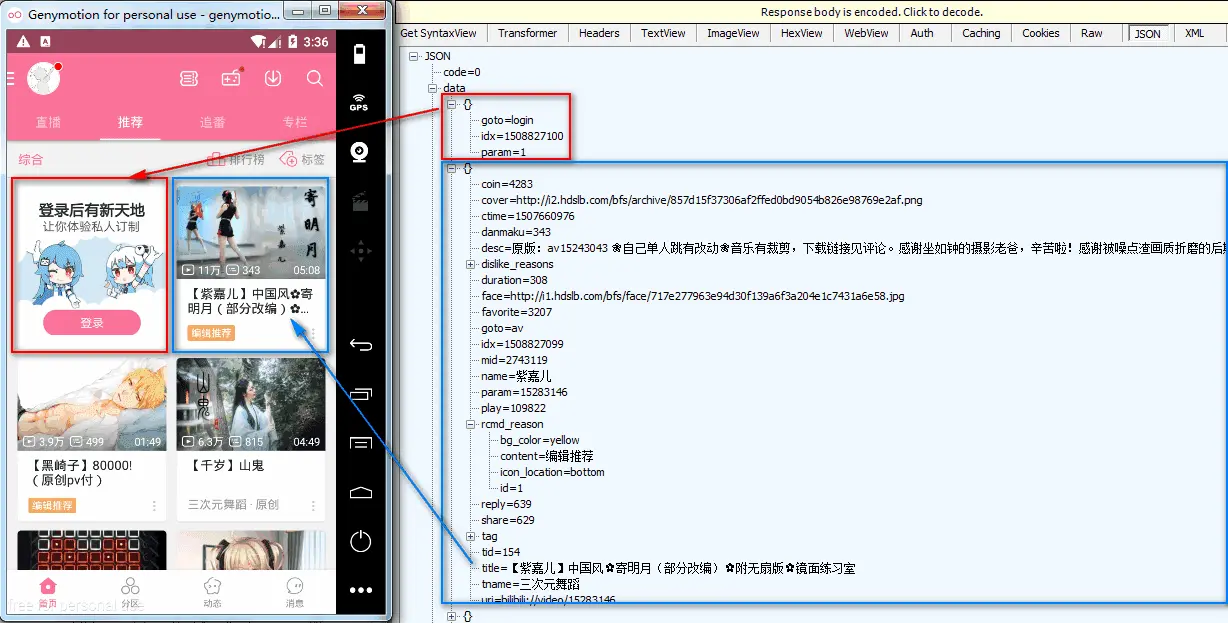
Task: Open the Caching inspector tab
Action: 981,33
